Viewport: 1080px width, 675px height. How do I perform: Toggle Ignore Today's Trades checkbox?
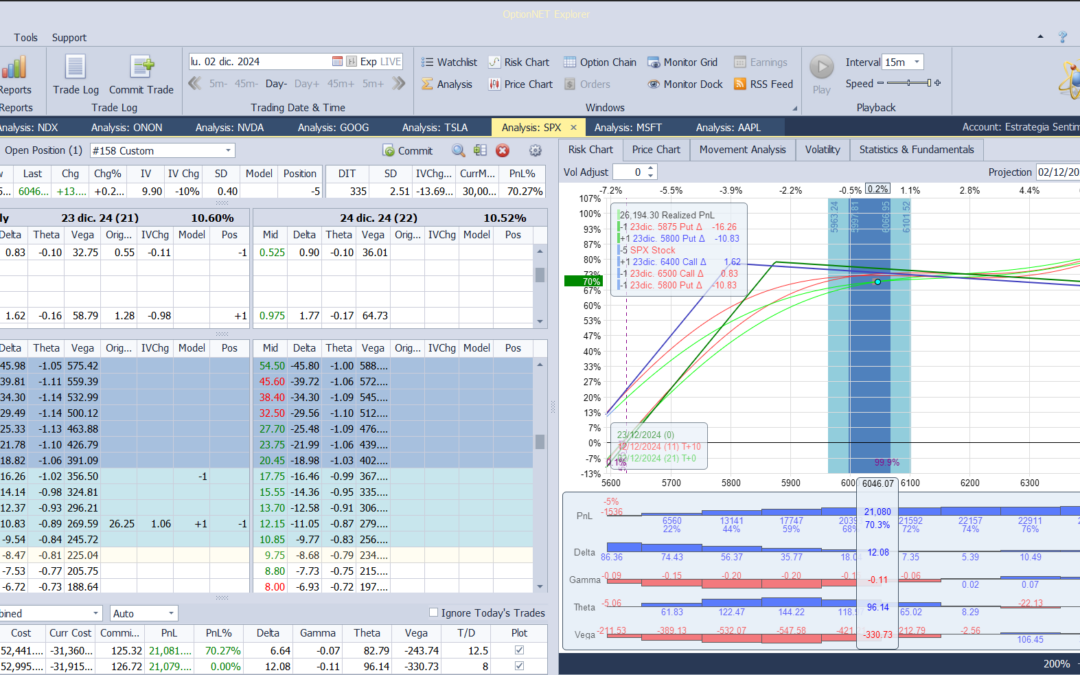coord(433,612)
